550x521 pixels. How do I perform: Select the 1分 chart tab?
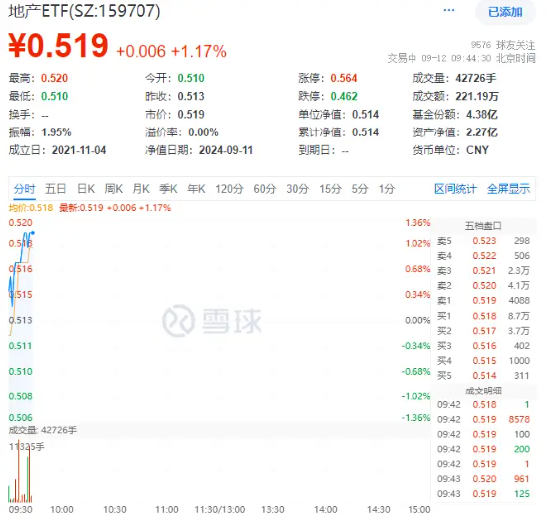pos(387,189)
